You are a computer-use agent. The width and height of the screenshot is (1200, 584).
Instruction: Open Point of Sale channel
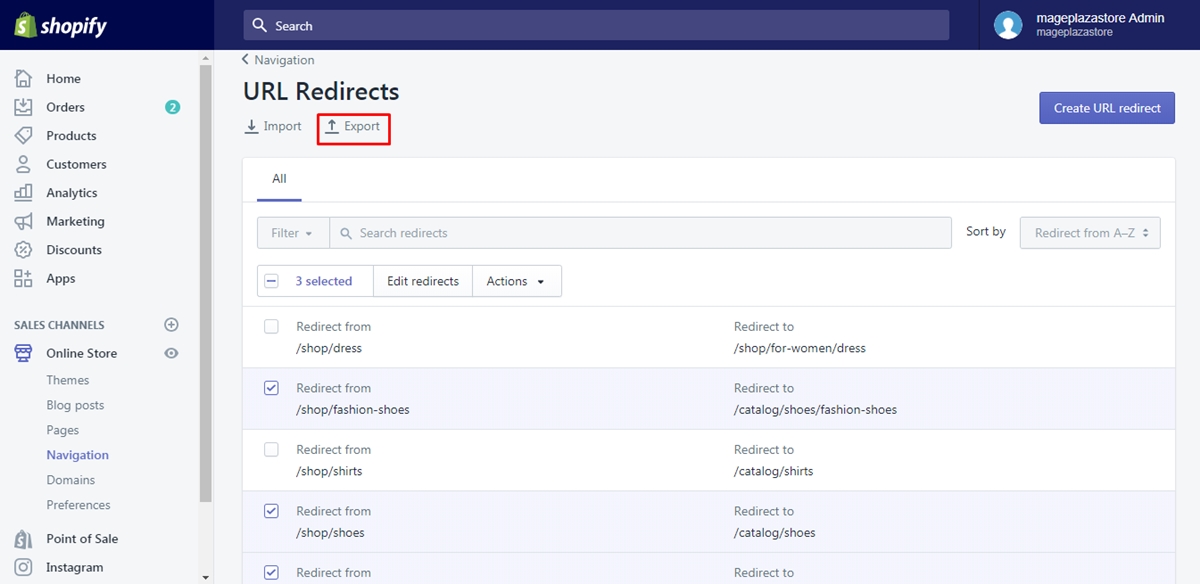pos(82,539)
